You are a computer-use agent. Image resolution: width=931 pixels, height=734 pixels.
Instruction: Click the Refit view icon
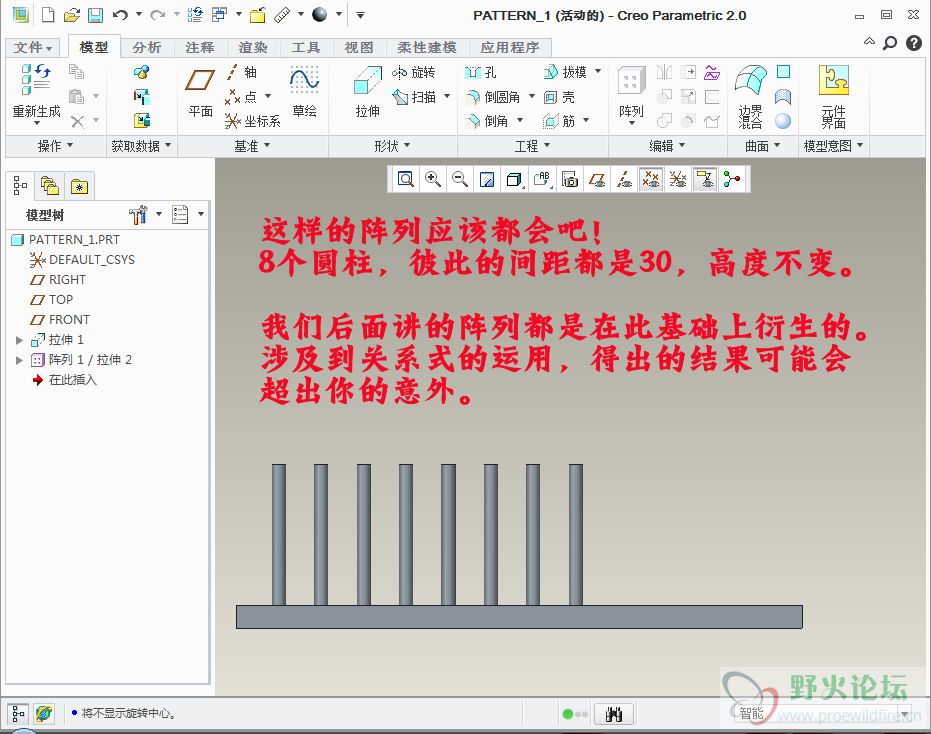(406, 179)
